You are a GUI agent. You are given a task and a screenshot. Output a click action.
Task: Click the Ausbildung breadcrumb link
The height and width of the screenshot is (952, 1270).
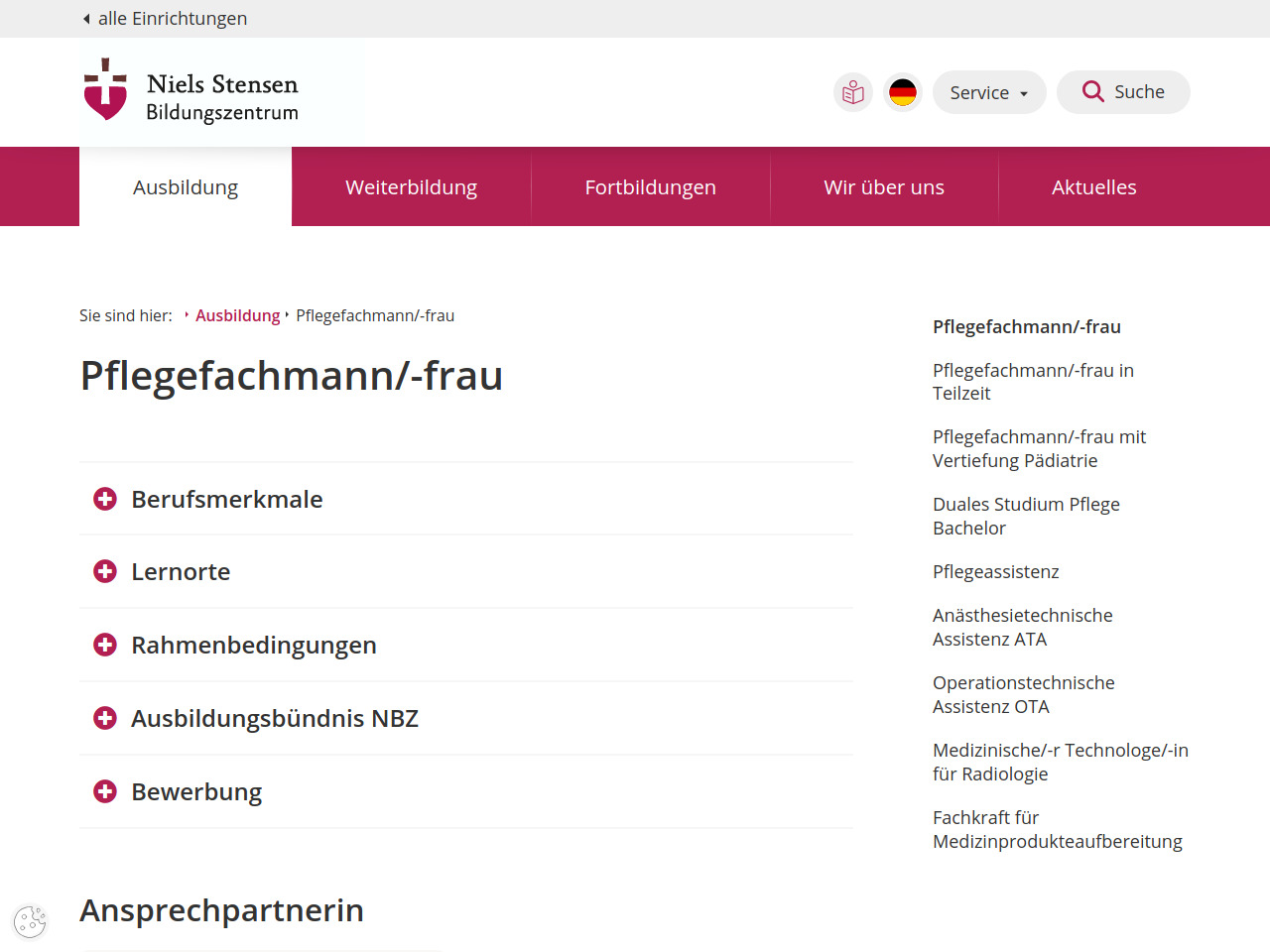click(237, 315)
